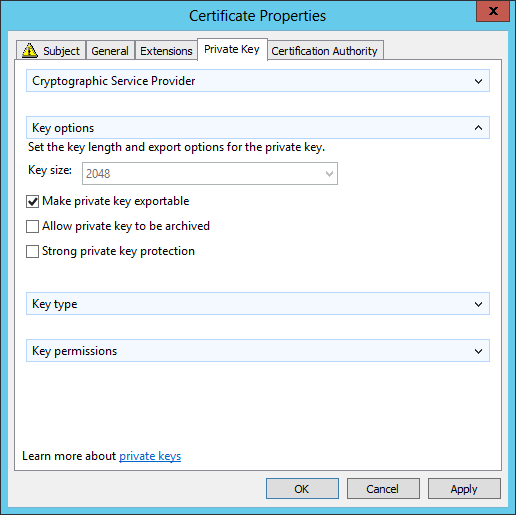516x515 pixels.
Task: Dismiss dialog with Cancel button
Action: coord(383,489)
